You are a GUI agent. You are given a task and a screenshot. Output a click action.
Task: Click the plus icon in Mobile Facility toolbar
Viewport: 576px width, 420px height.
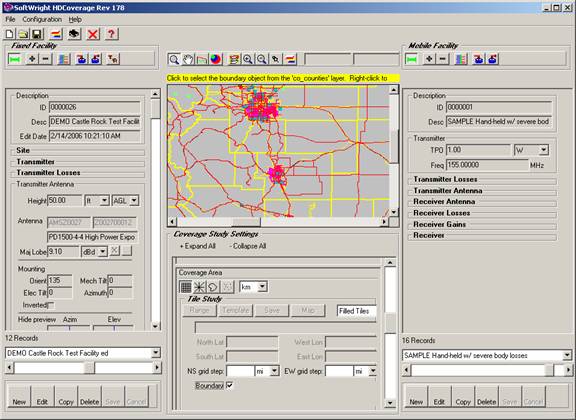429,59
